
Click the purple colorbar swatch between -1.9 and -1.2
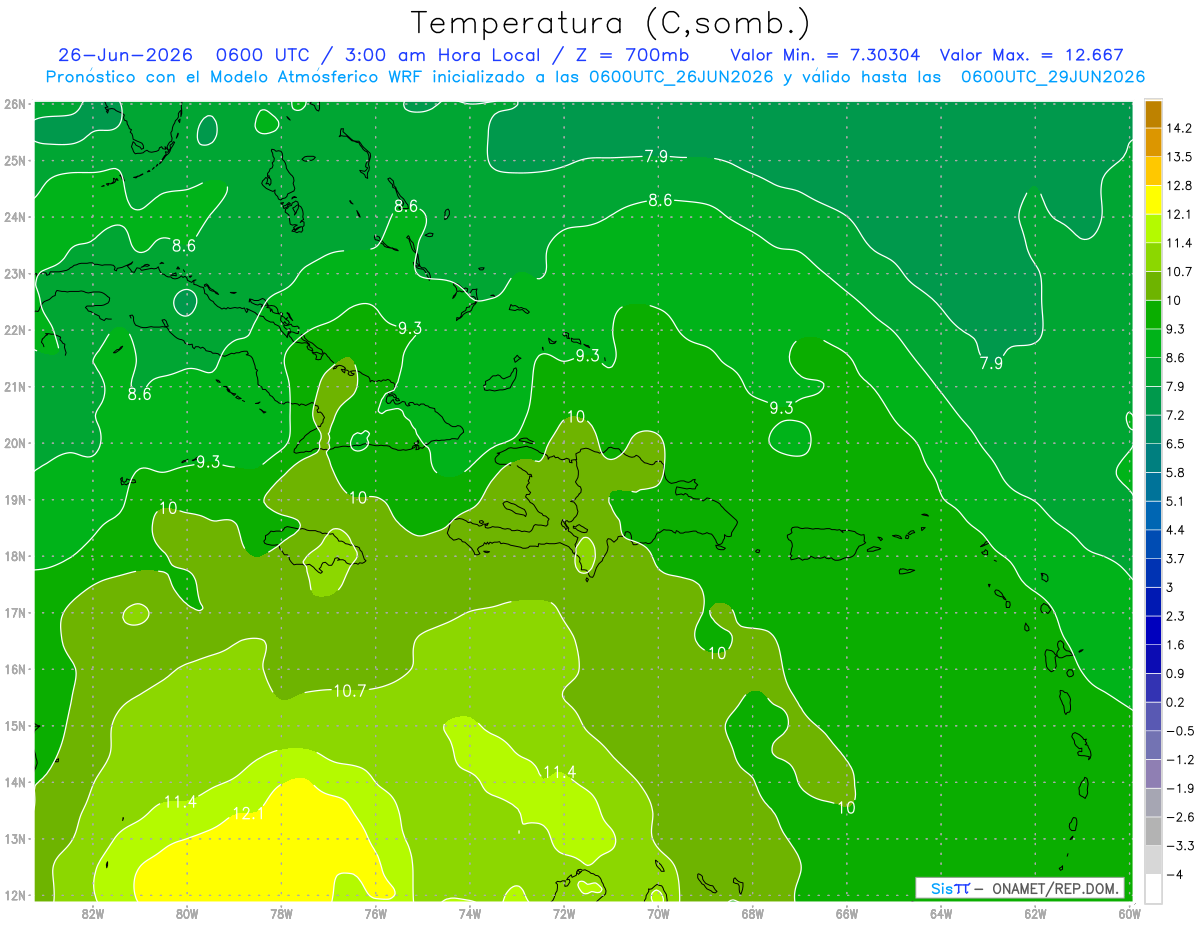pos(1153,773)
